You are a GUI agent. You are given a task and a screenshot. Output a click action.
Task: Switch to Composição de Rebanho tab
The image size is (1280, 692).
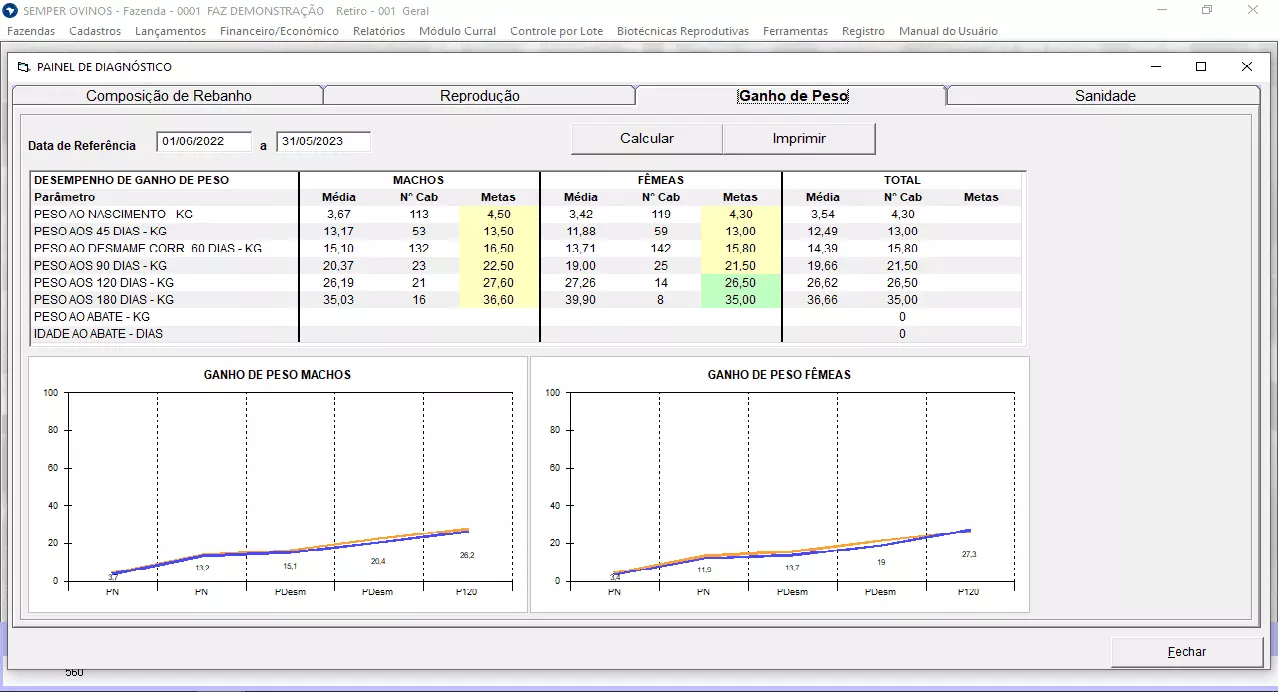pyautogui.click(x=168, y=96)
